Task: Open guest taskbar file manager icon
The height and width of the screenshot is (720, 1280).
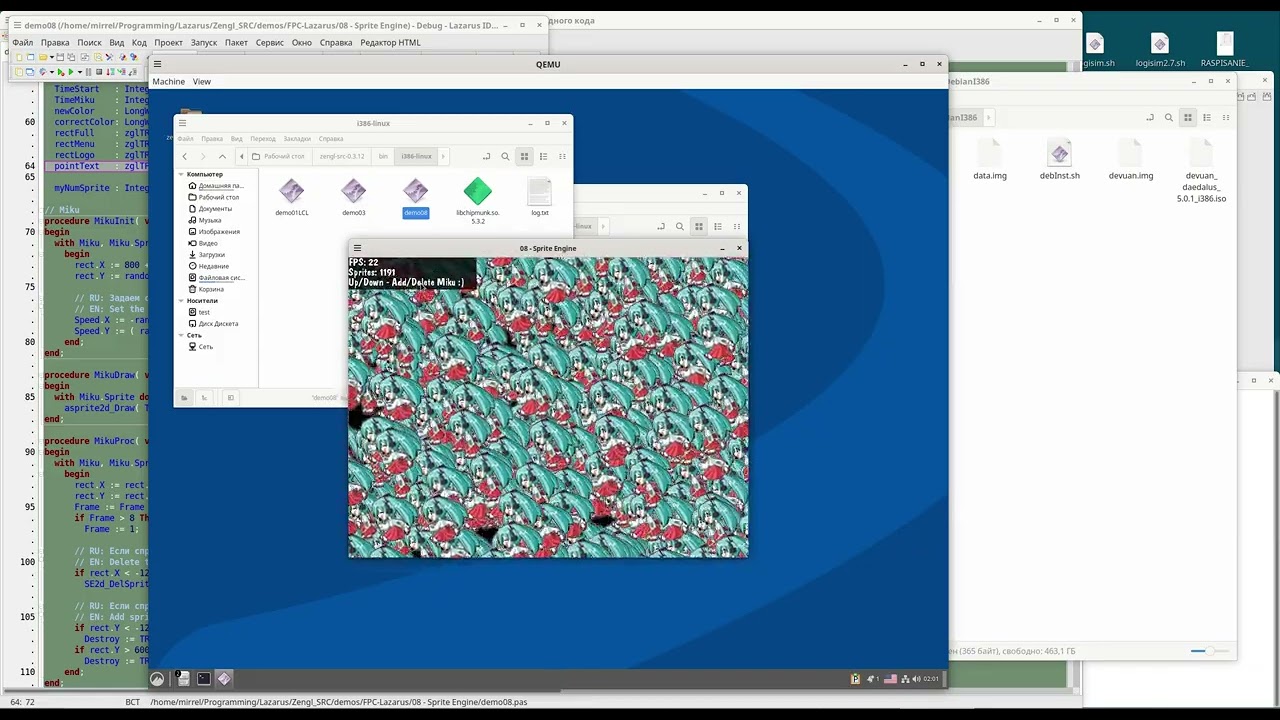Action: (184, 679)
